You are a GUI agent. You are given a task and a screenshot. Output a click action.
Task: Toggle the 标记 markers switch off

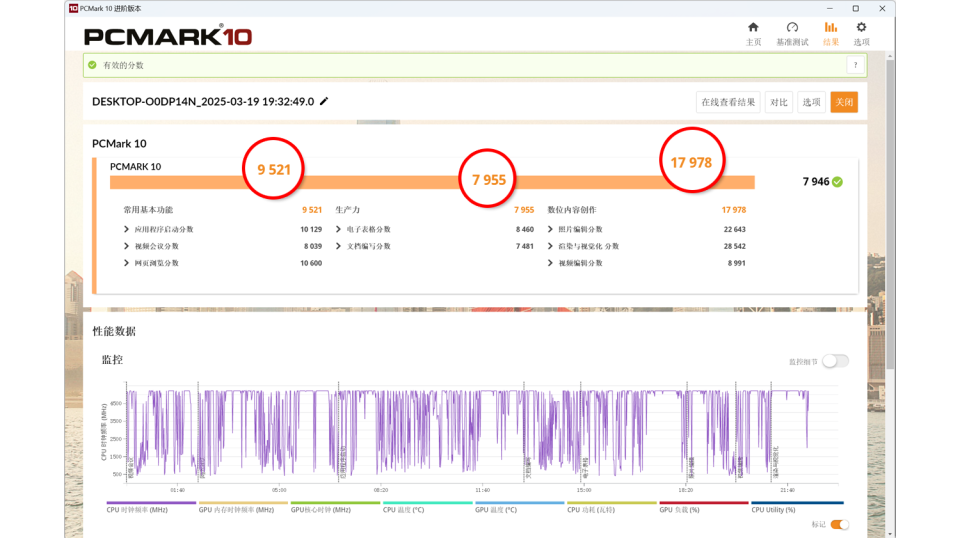(x=840, y=525)
